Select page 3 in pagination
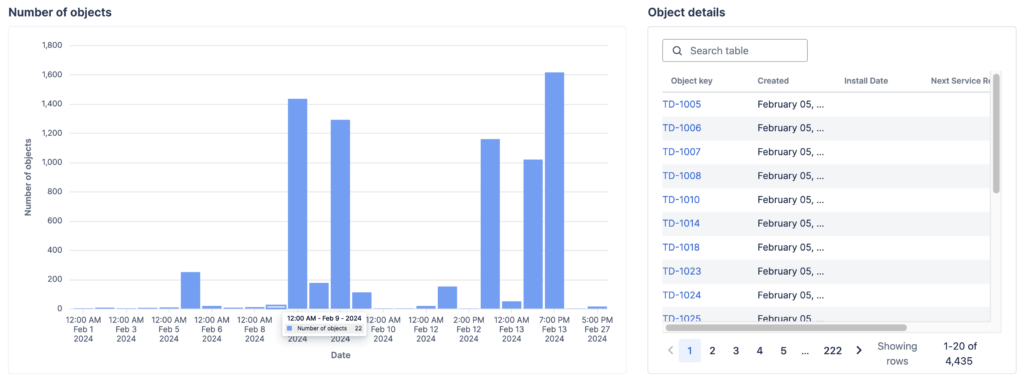Screen dimensions: 1024x380 click(x=736, y=351)
